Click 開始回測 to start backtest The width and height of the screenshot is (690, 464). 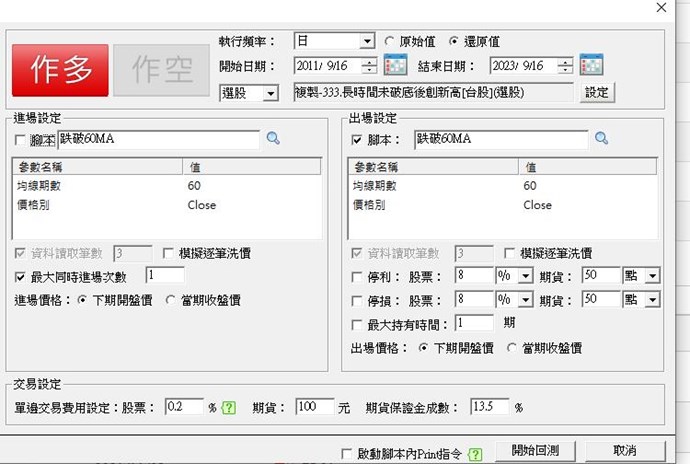coord(535,451)
